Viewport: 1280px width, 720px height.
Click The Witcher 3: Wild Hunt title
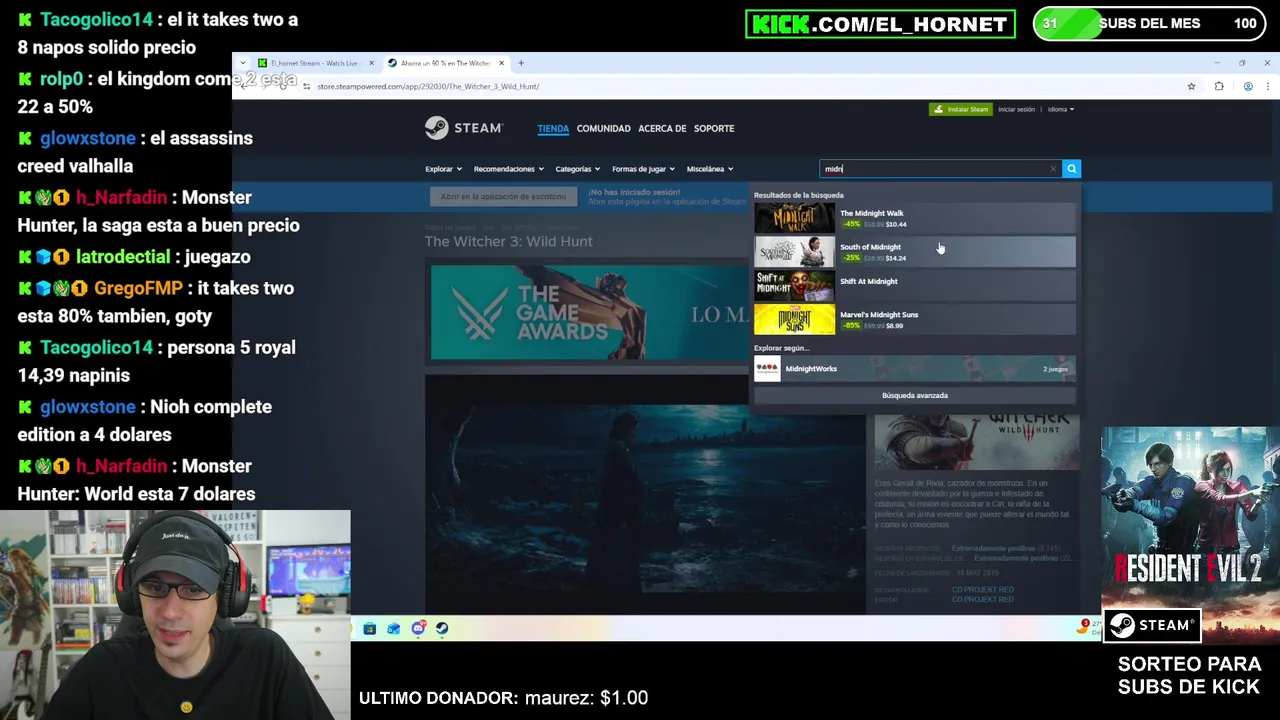(x=508, y=241)
